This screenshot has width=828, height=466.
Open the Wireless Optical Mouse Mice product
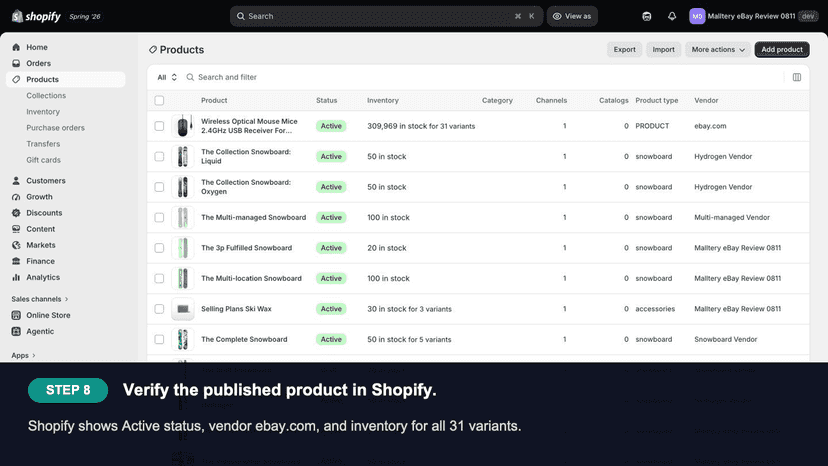249,126
